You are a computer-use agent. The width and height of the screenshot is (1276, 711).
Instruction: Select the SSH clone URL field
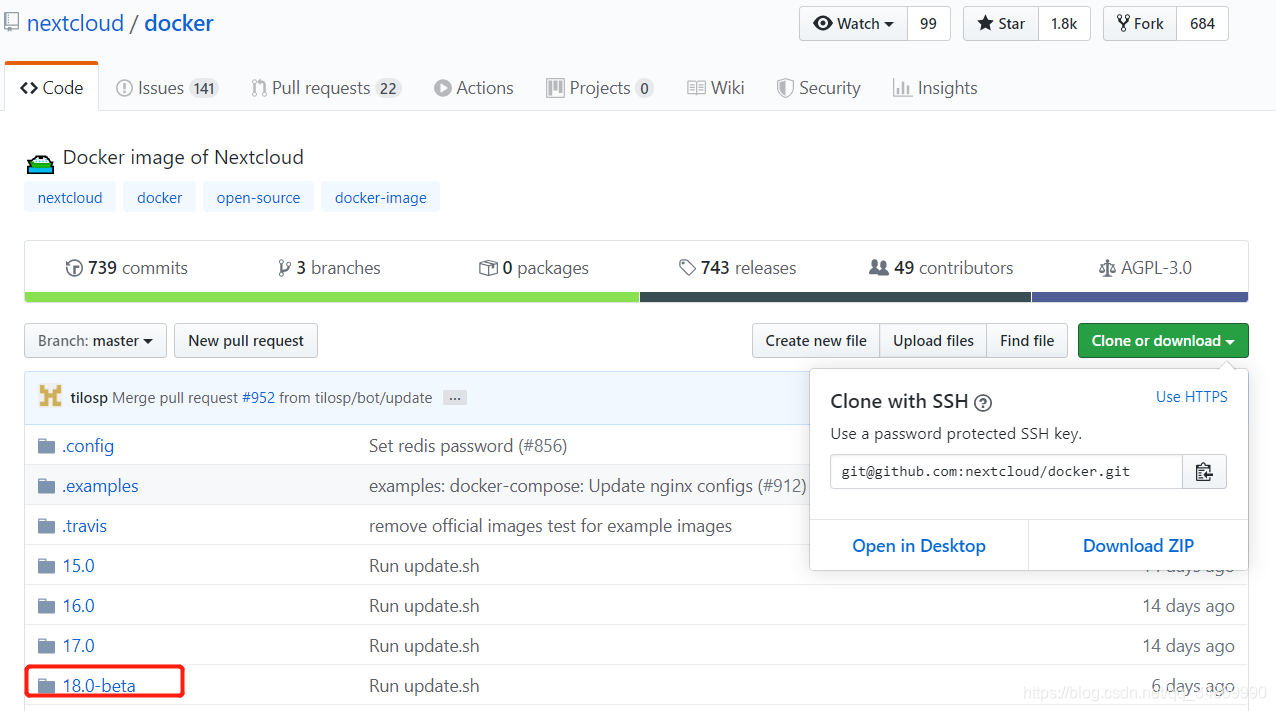[1006, 472]
